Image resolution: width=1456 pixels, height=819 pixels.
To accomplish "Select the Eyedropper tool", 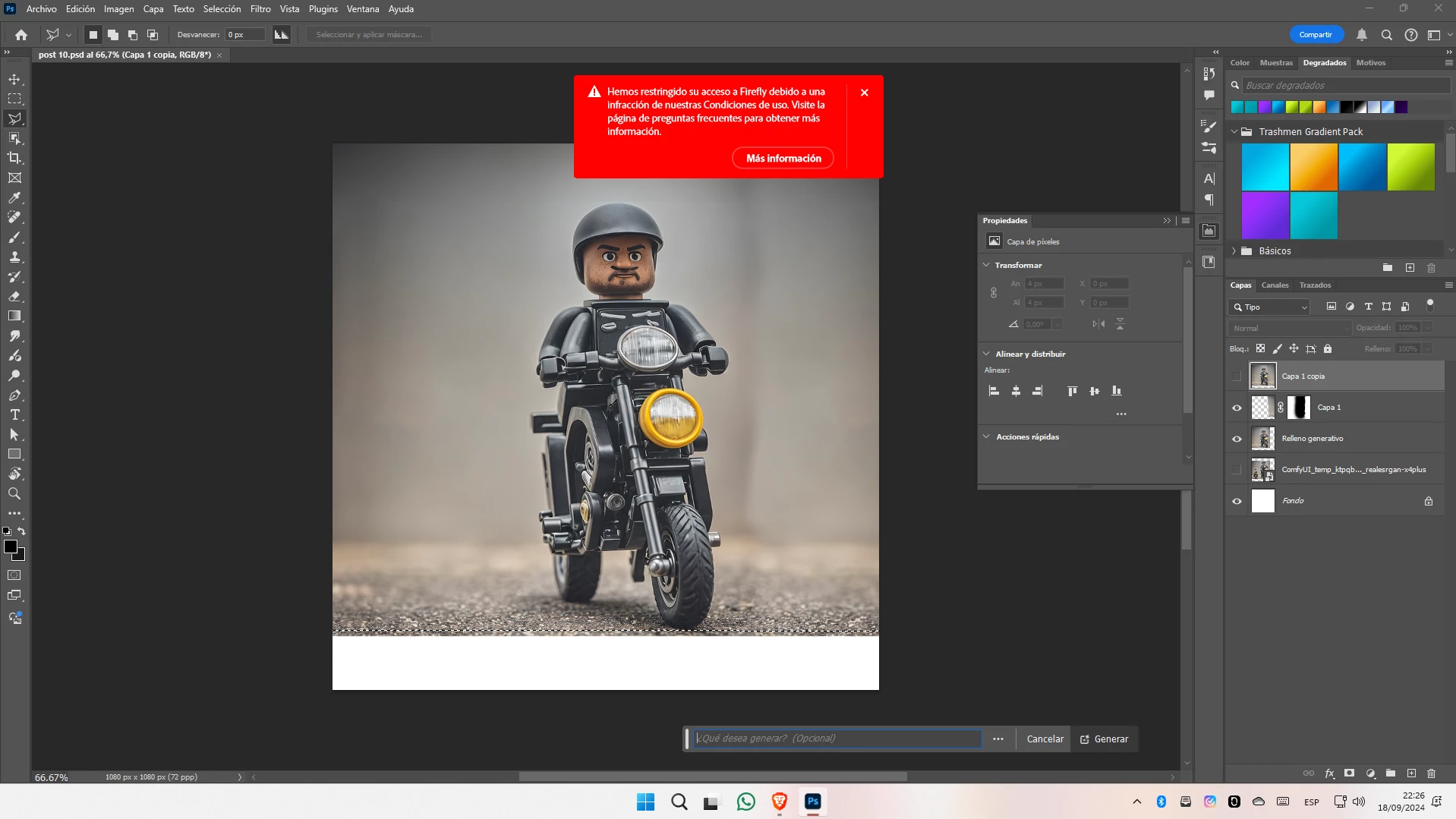I will click(x=14, y=197).
